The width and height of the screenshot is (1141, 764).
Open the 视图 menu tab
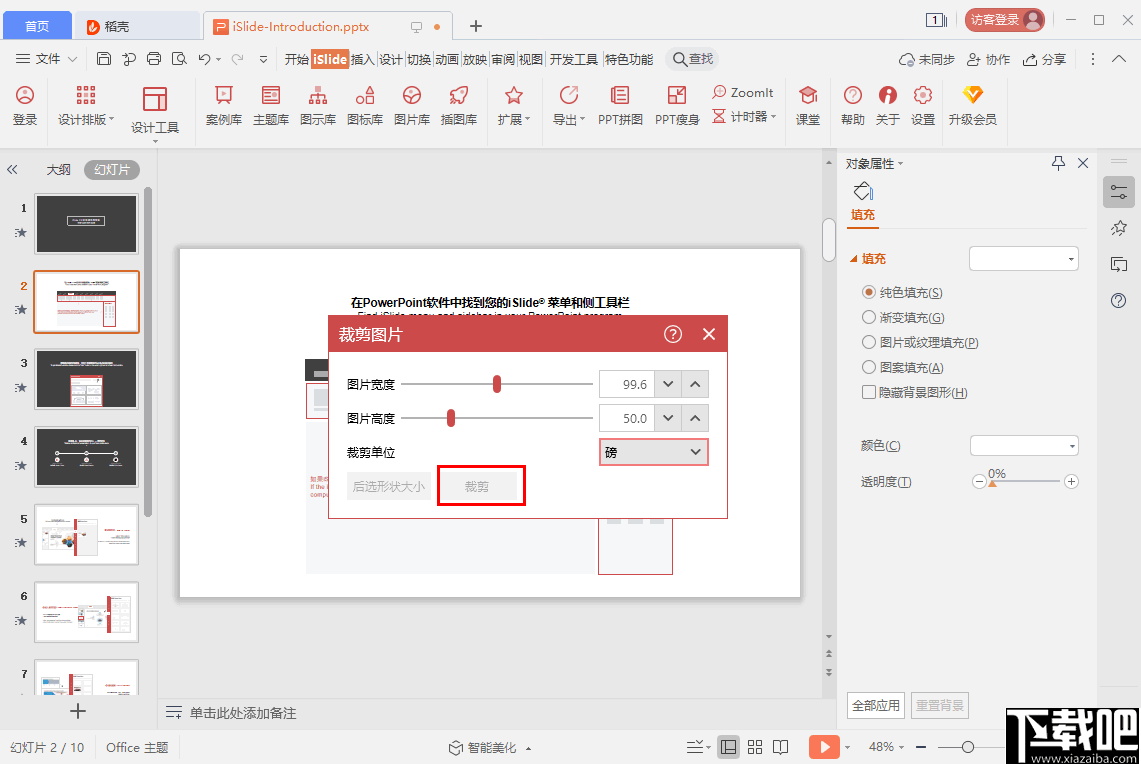(x=531, y=59)
